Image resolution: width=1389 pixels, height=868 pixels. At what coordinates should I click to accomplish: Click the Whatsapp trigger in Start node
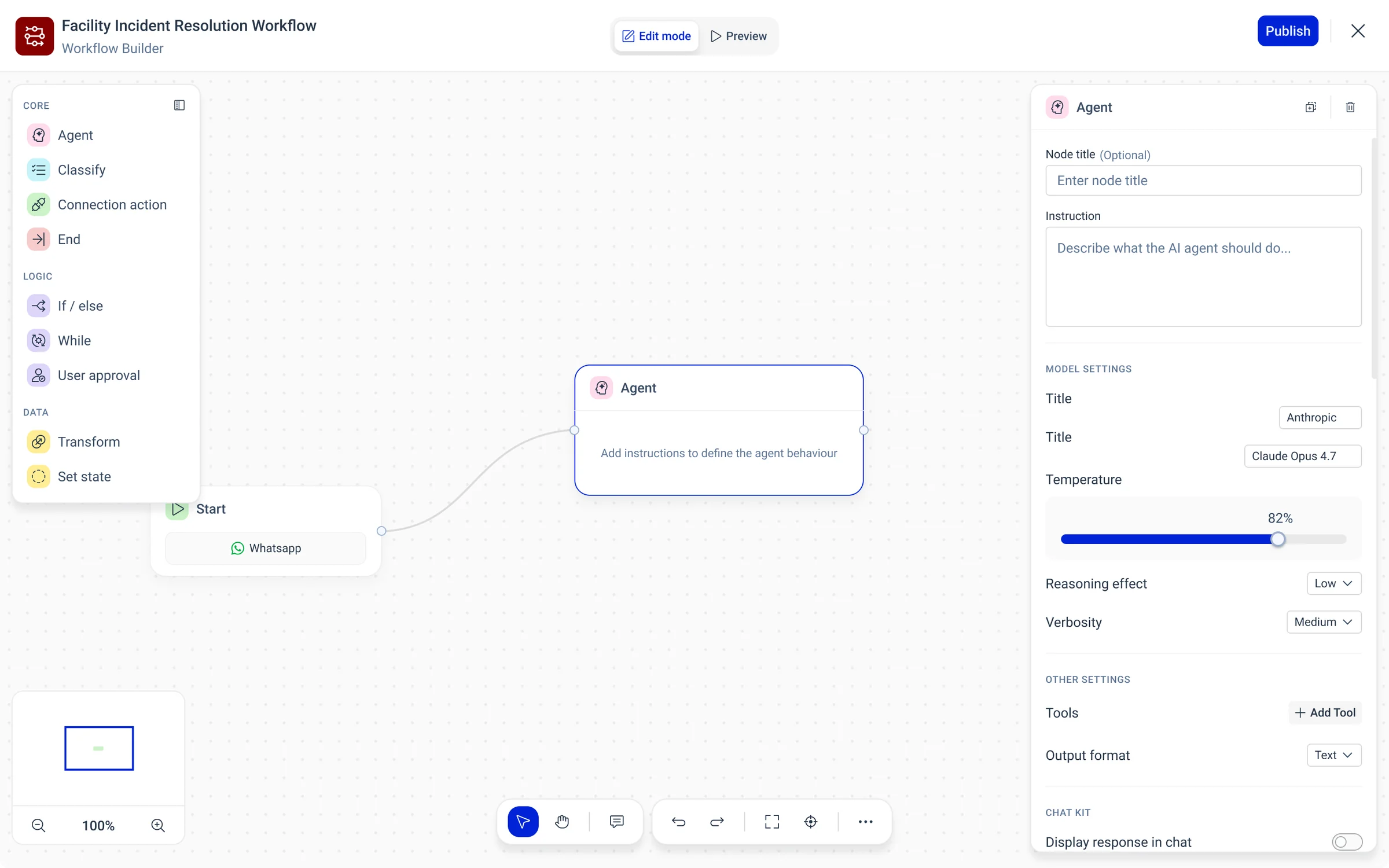[x=266, y=548]
